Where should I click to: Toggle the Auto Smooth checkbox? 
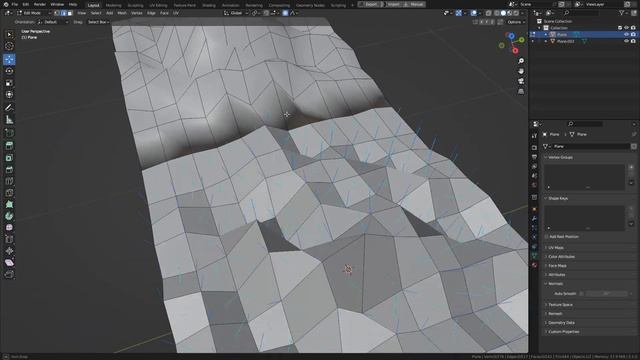tap(581, 293)
